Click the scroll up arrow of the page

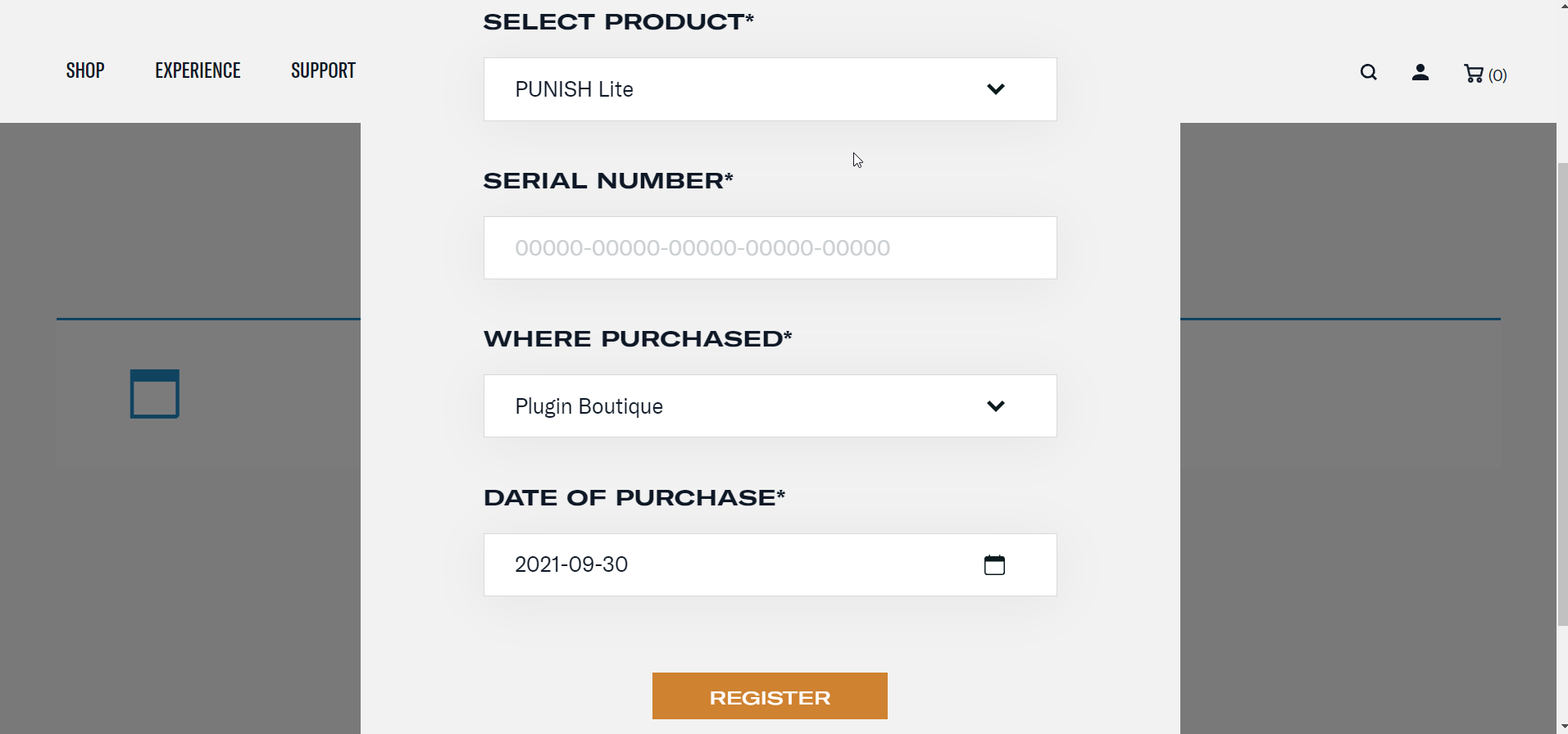(x=1562, y=7)
